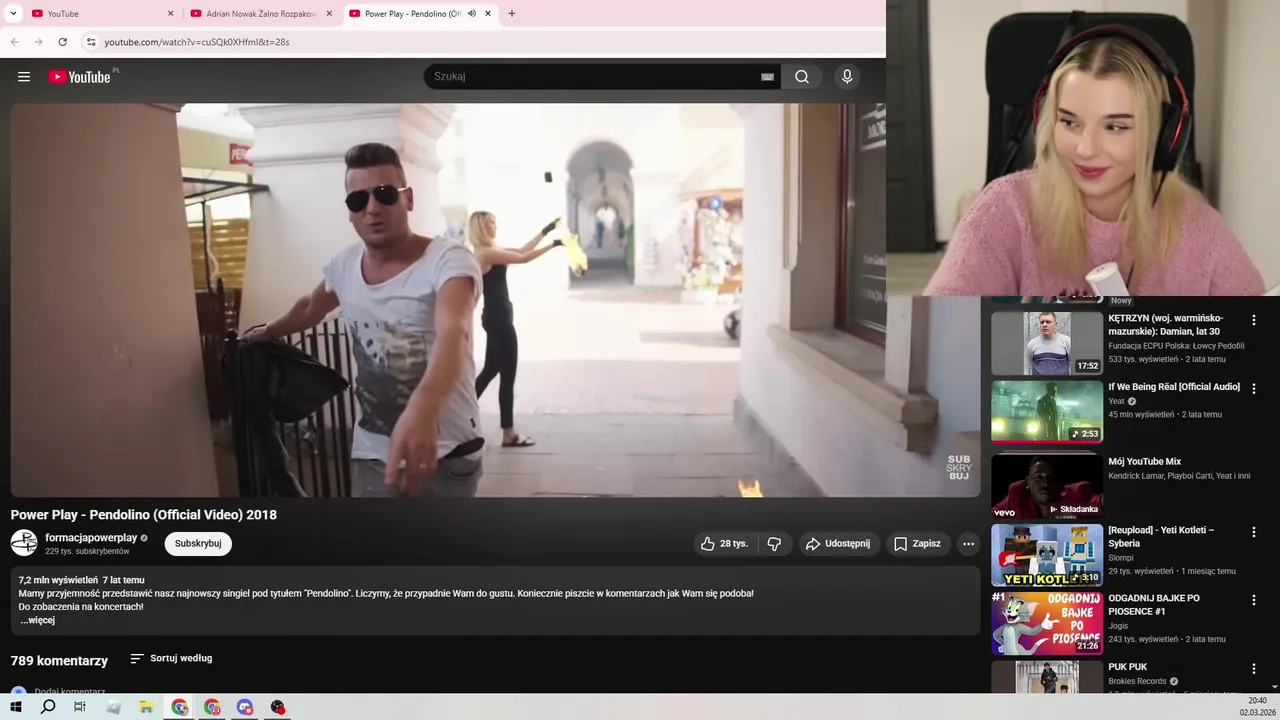Open PUK PUK video title
This screenshot has width=1280, height=720.
pyautogui.click(x=1127, y=667)
